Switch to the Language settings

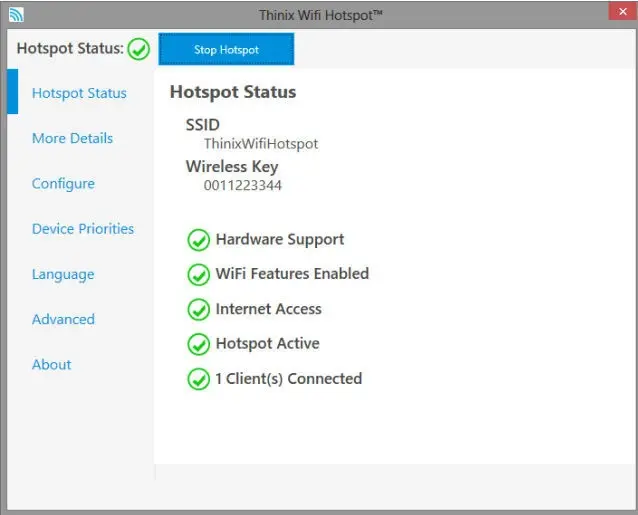coord(63,274)
